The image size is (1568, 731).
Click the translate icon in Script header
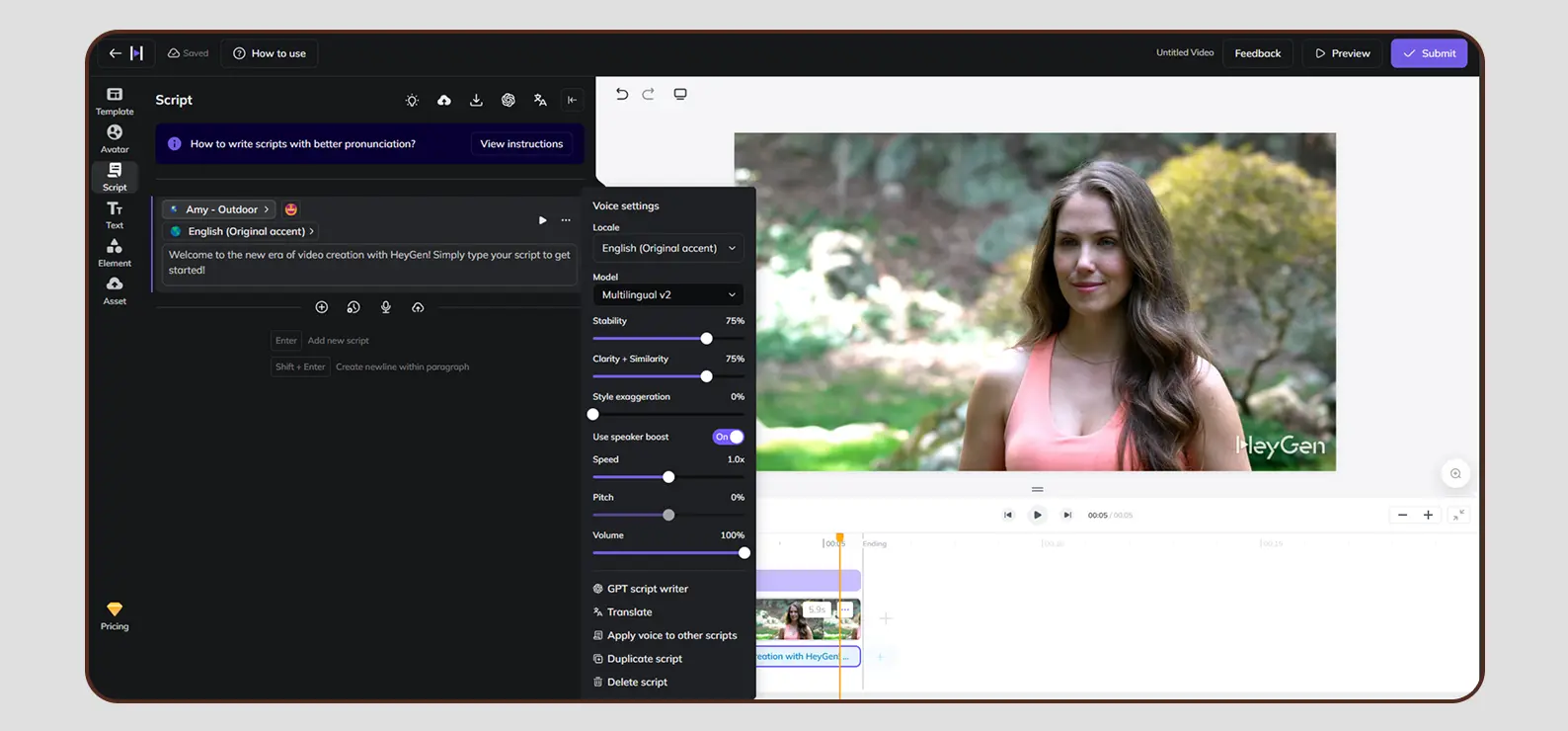[x=540, y=100]
